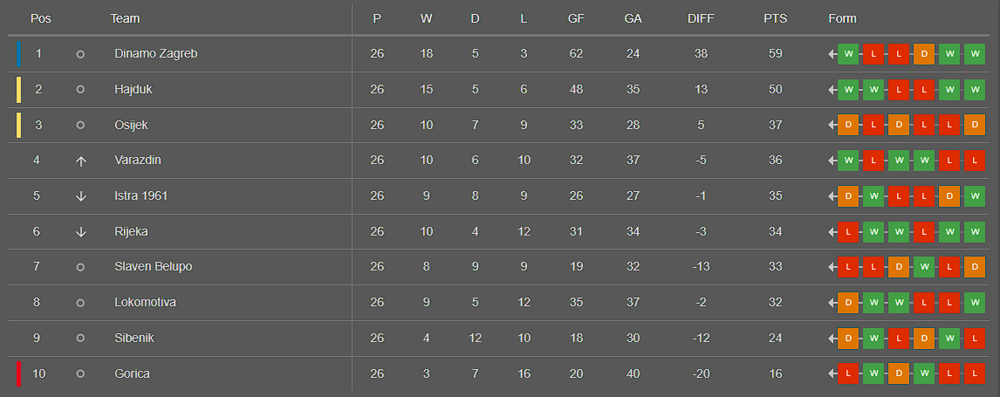Screen dimensions: 1000x397
Task: Select the GF column header
Action: tap(576, 19)
